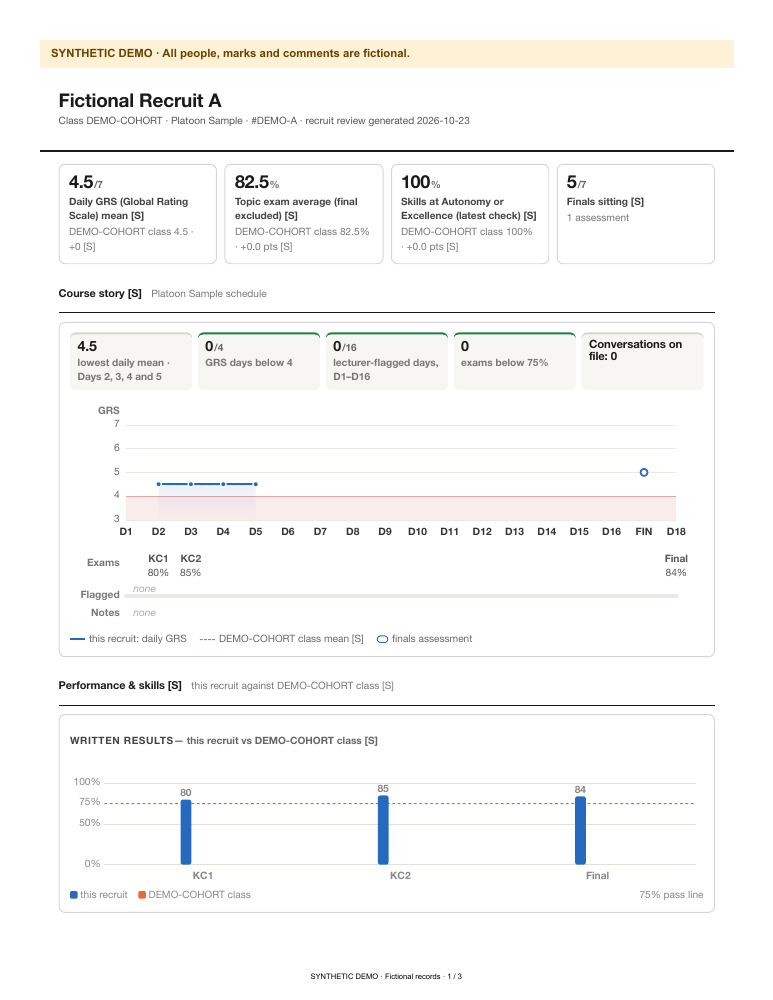This screenshot has height=1000, width=773.
Task: Click the 'Course story [S]' section heading
Action: pyautogui.click(x=100, y=293)
